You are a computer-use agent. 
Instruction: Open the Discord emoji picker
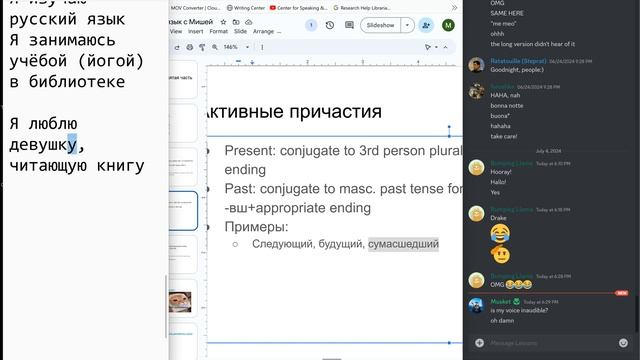pyautogui.click(x=623, y=343)
